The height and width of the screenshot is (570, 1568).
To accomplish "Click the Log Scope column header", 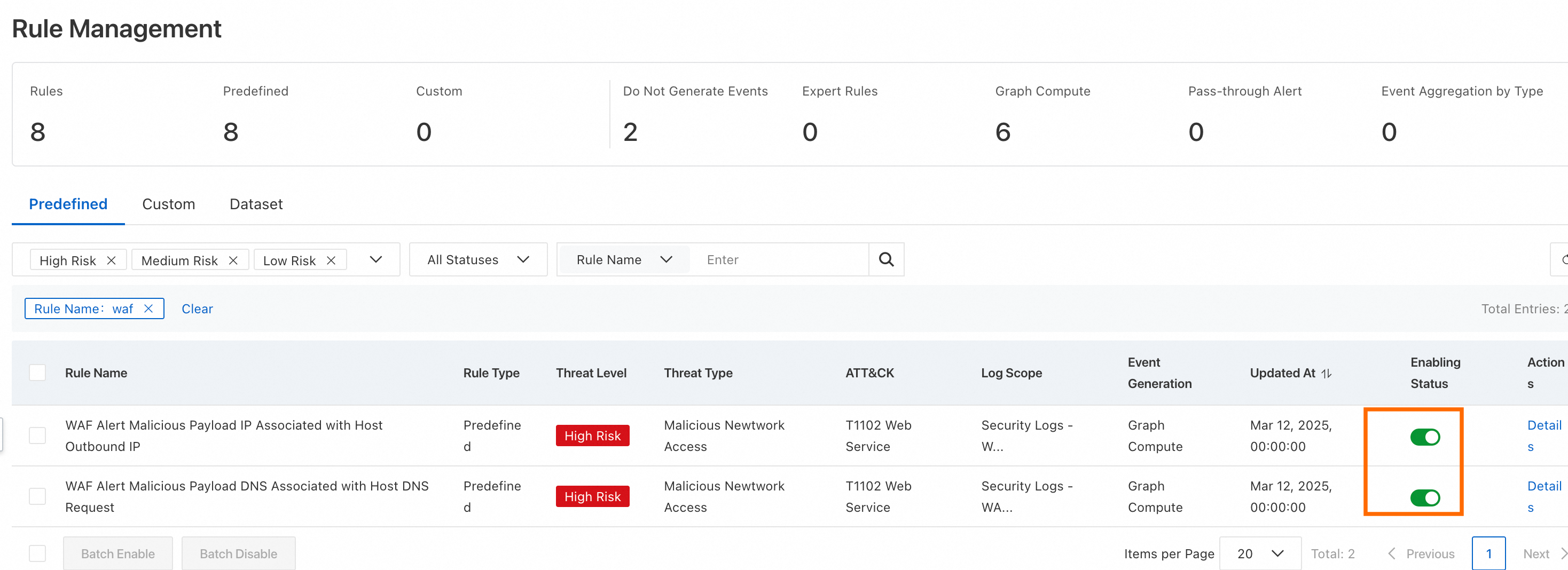I will (x=1012, y=373).
